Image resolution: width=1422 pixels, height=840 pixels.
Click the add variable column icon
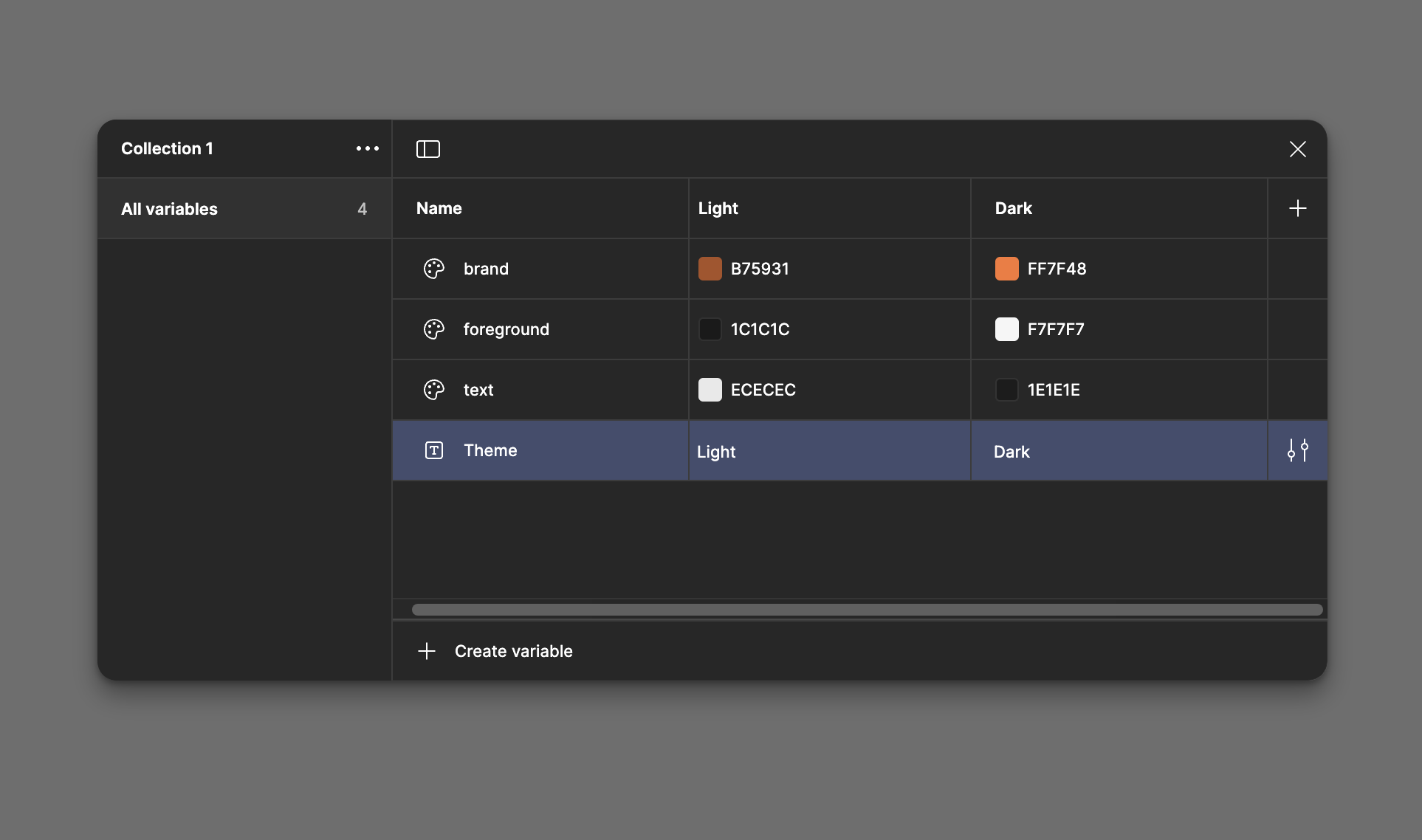(x=1297, y=208)
